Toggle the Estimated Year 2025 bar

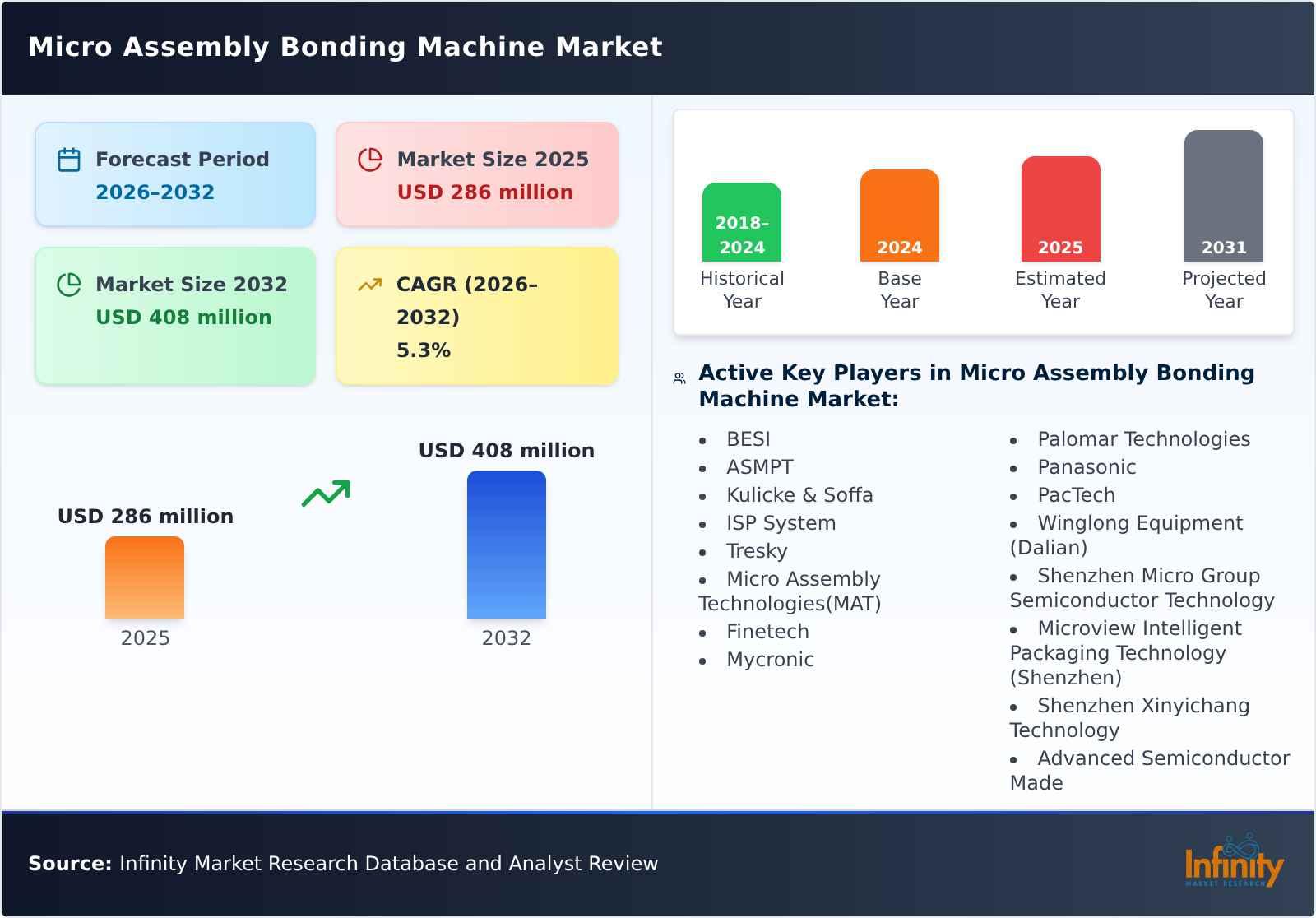click(1060, 207)
